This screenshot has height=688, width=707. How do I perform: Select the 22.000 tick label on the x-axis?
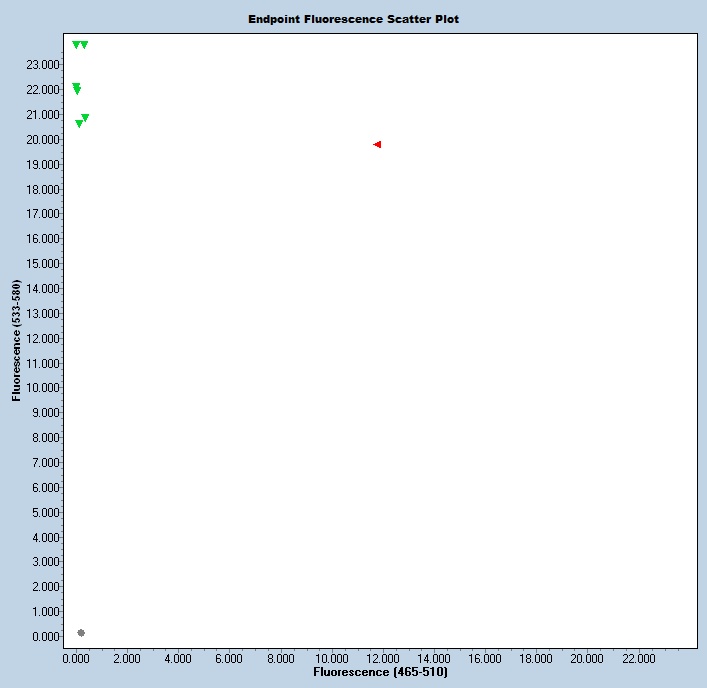tap(639, 658)
